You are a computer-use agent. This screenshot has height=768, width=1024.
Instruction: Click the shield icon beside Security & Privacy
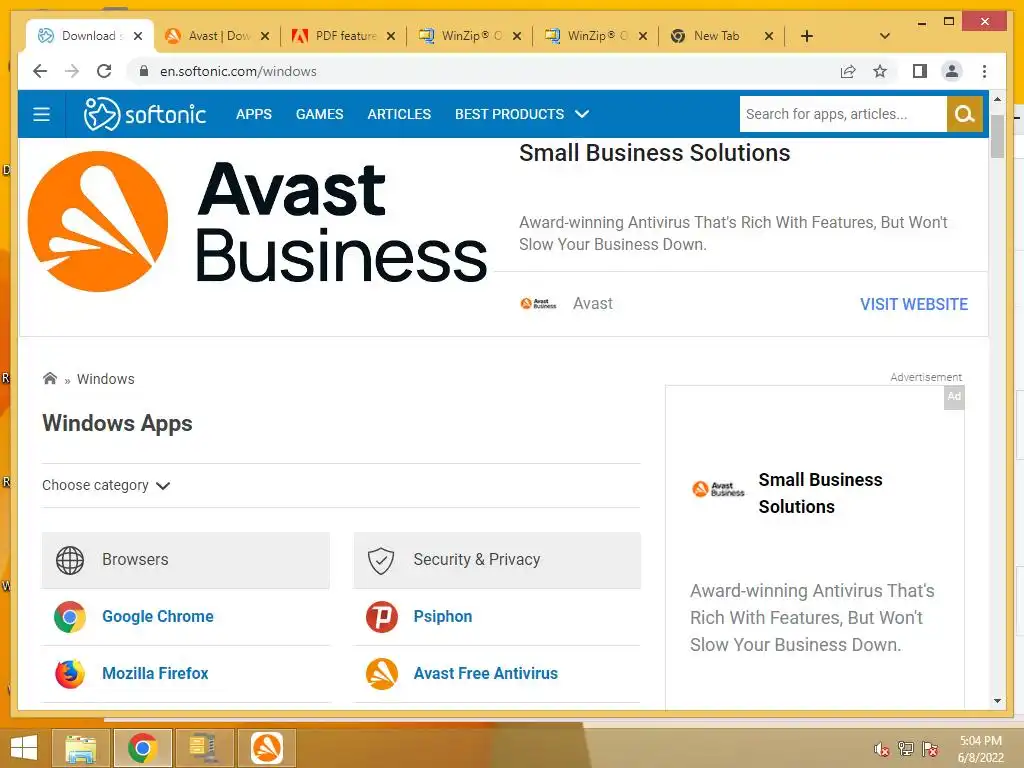pos(381,560)
